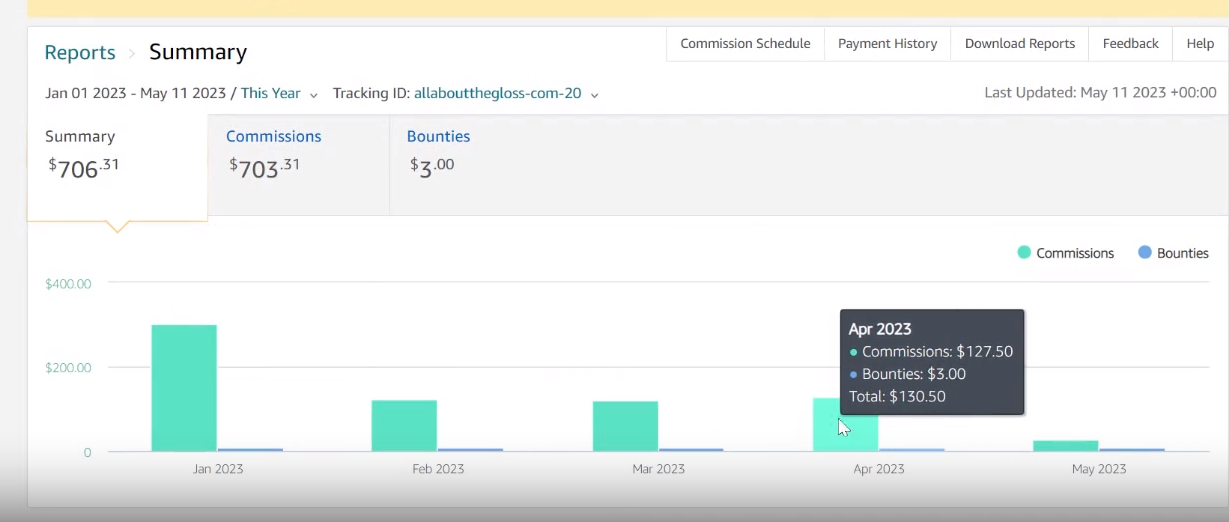Click the $400.00 y-axis label
The height and width of the screenshot is (522, 1229).
point(68,284)
